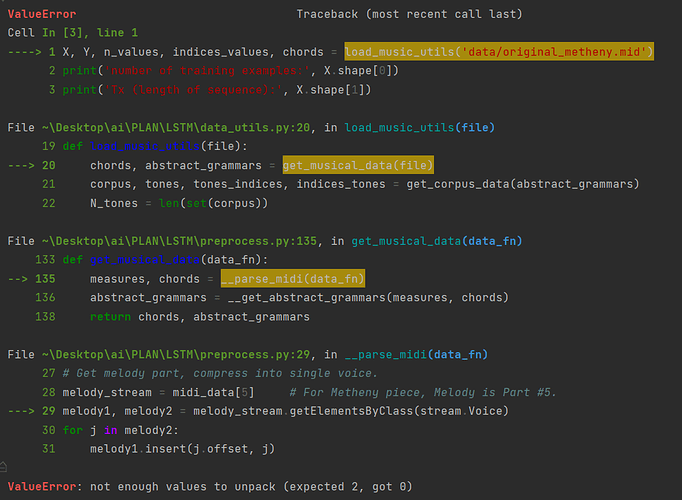The height and width of the screenshot is (500, 682).
Task: Click __get_abstract_grammars(measures, chords) on line 136
Action: (368, 297)
